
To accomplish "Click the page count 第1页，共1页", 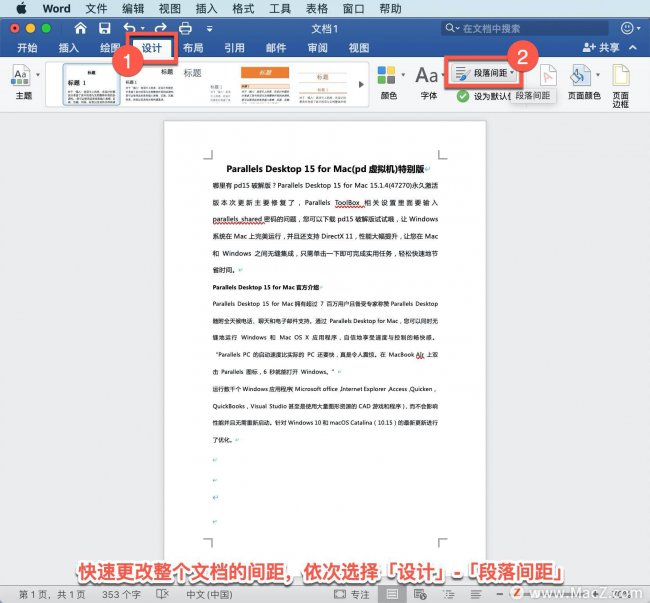I will [52, 594].
